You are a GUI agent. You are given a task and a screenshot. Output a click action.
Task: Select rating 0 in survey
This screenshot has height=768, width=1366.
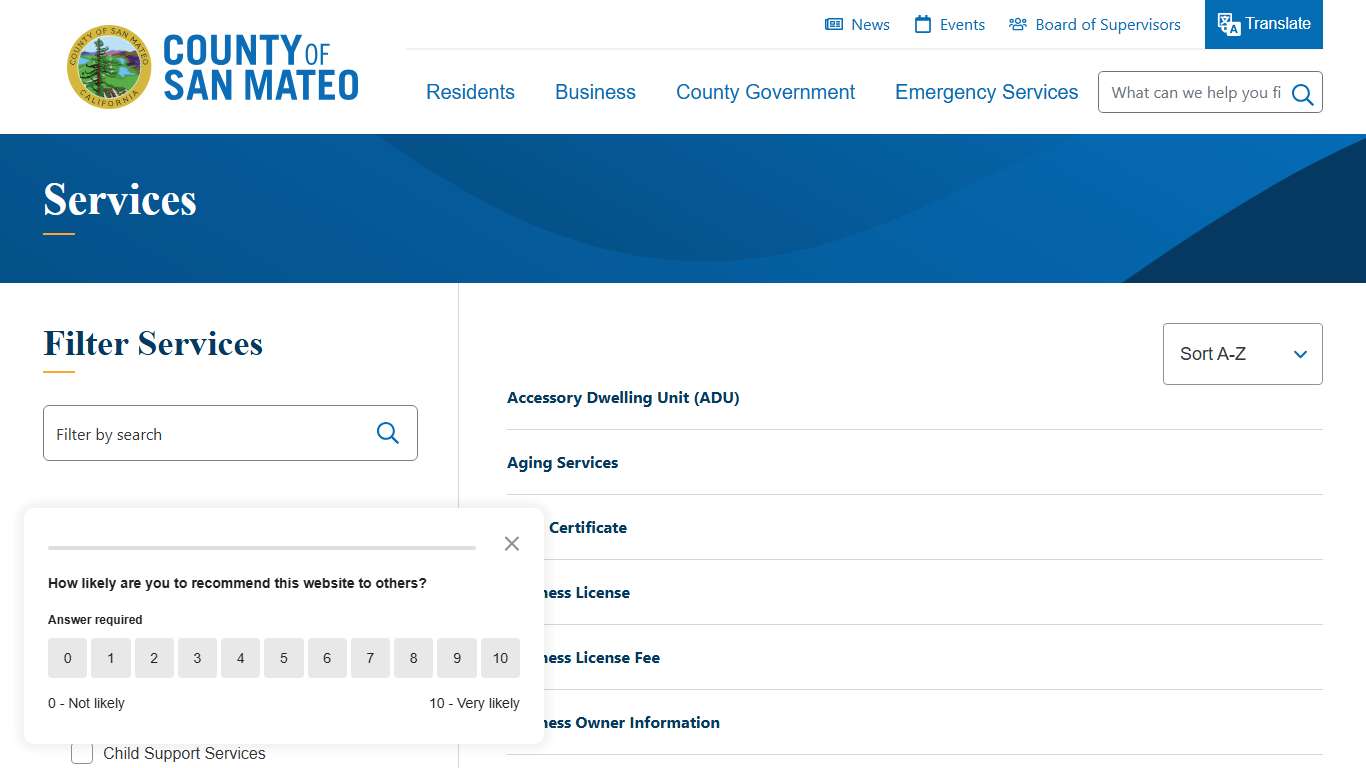click(x=68, y=658)
